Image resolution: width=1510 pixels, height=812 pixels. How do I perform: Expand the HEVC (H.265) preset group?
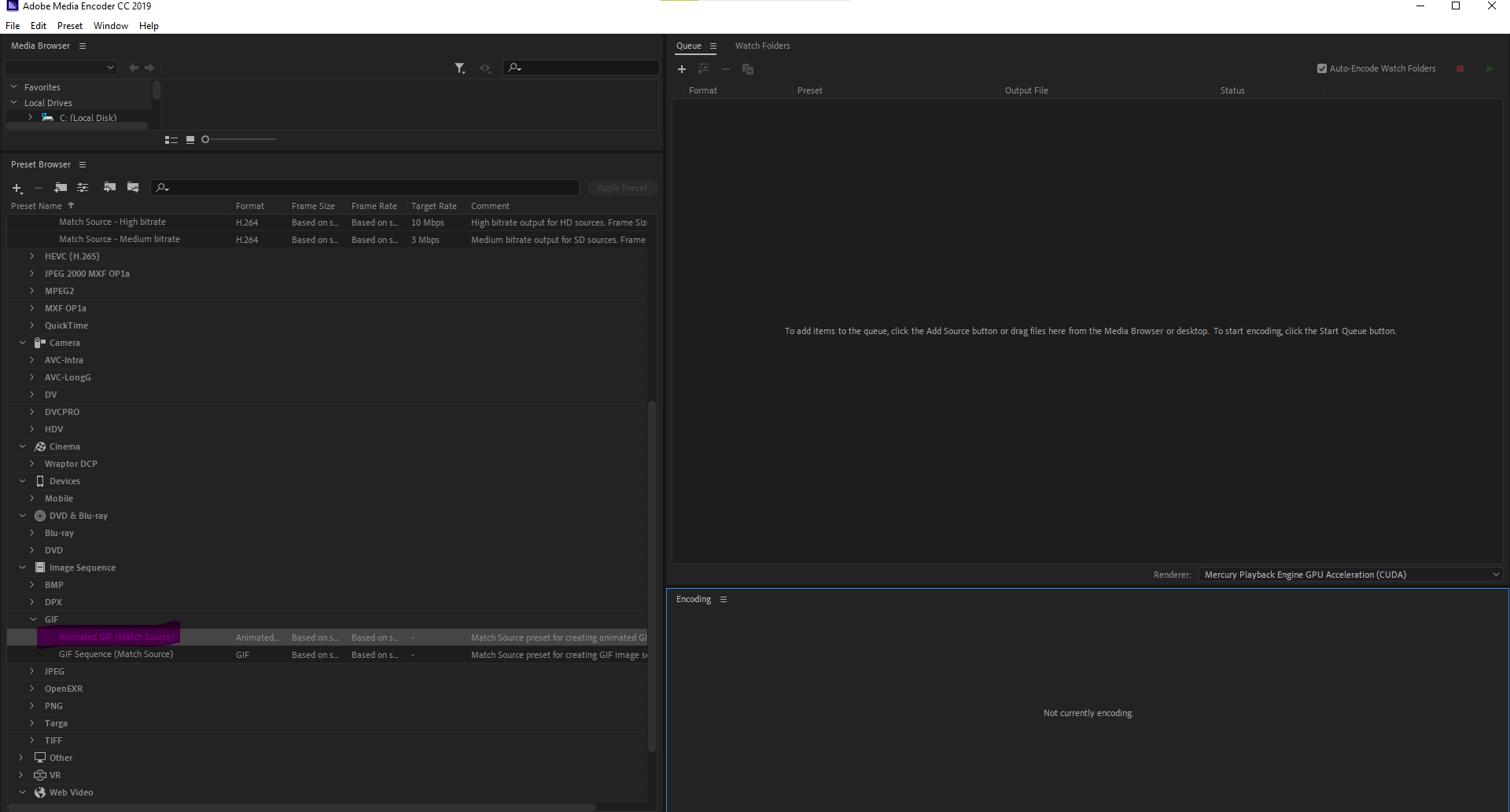31,256
